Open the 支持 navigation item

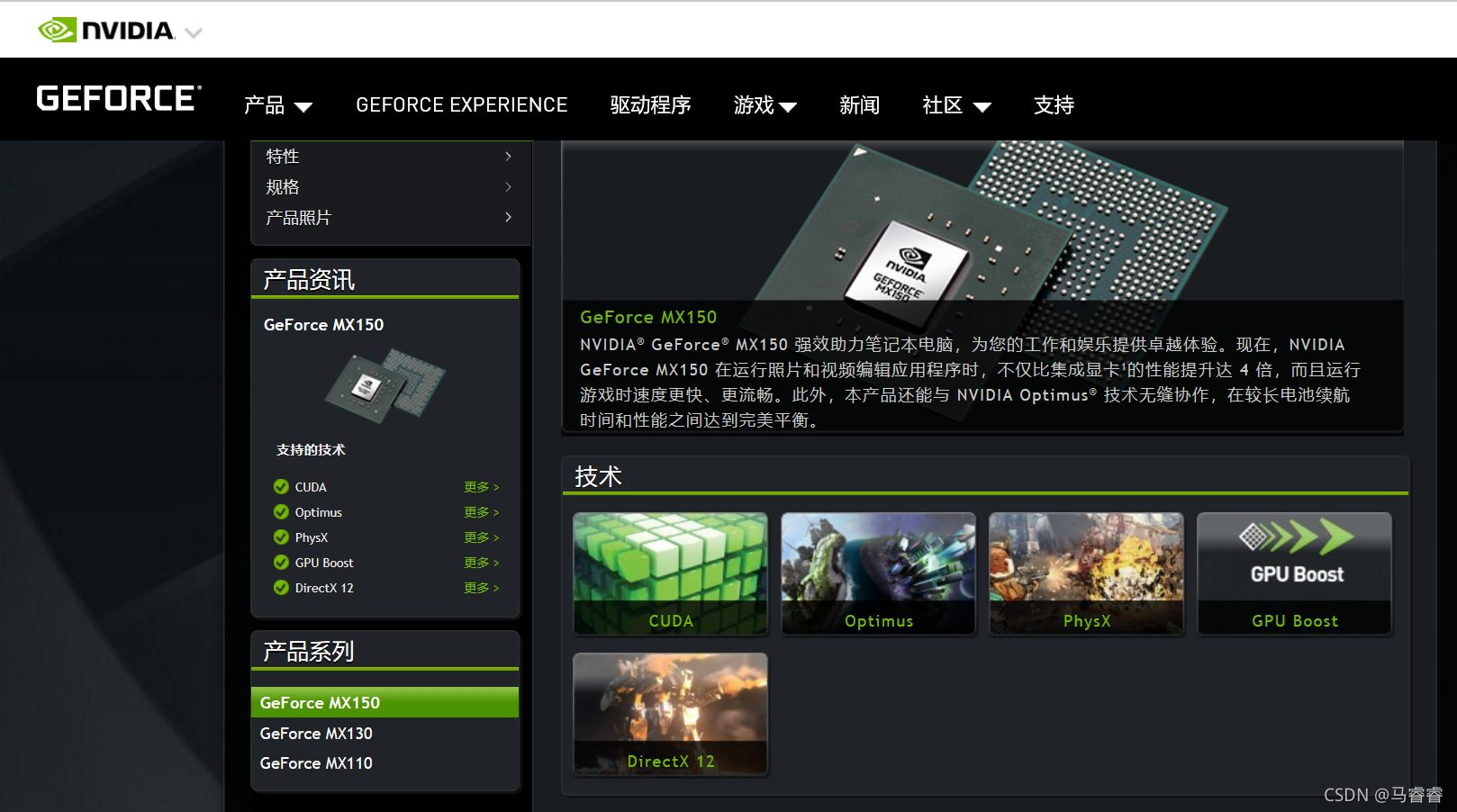pyautogui.click(x=1054, y=105)
